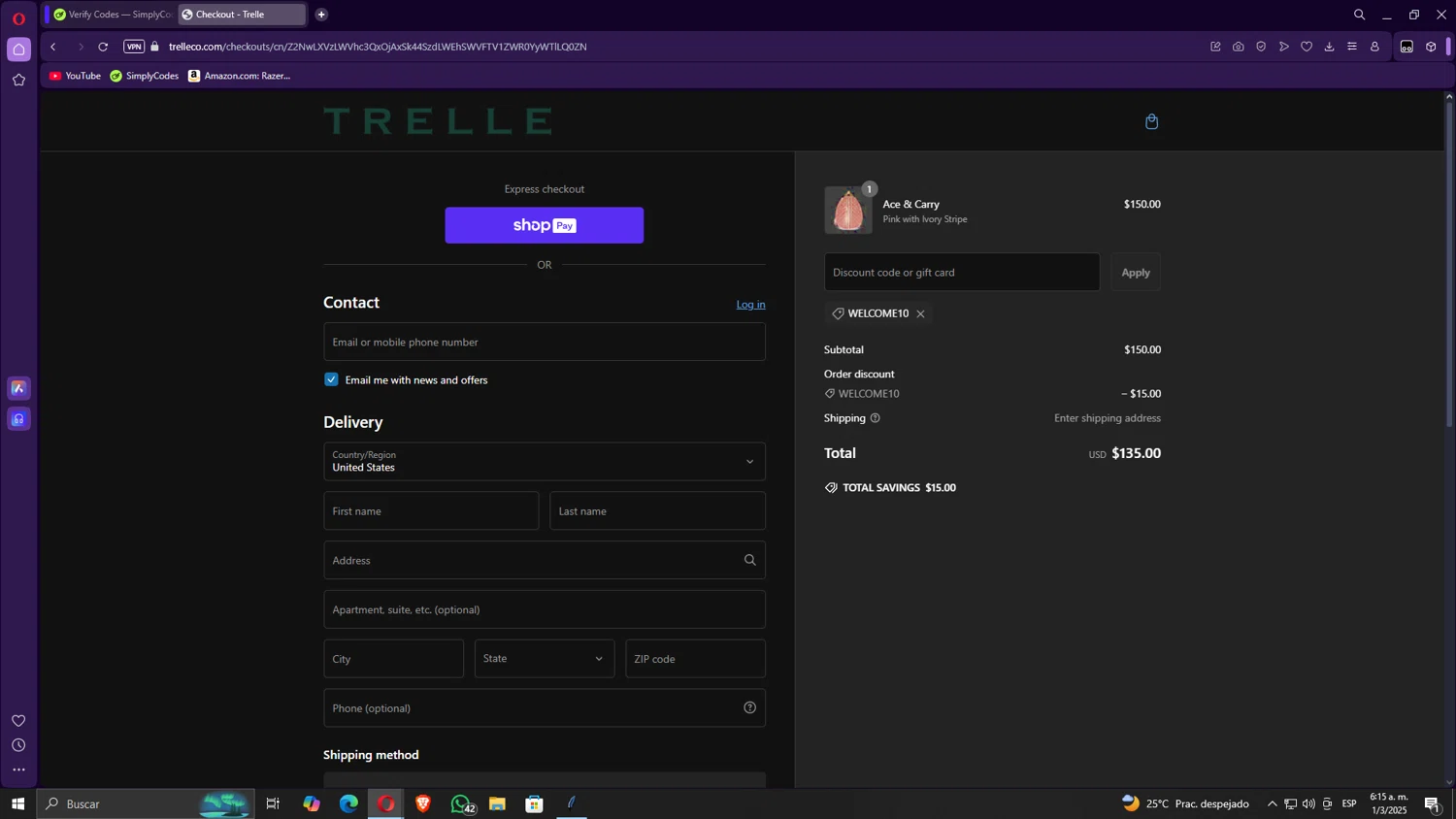Click the Address input field
This screenshot has width=1456, height=819.
[544, 560]
